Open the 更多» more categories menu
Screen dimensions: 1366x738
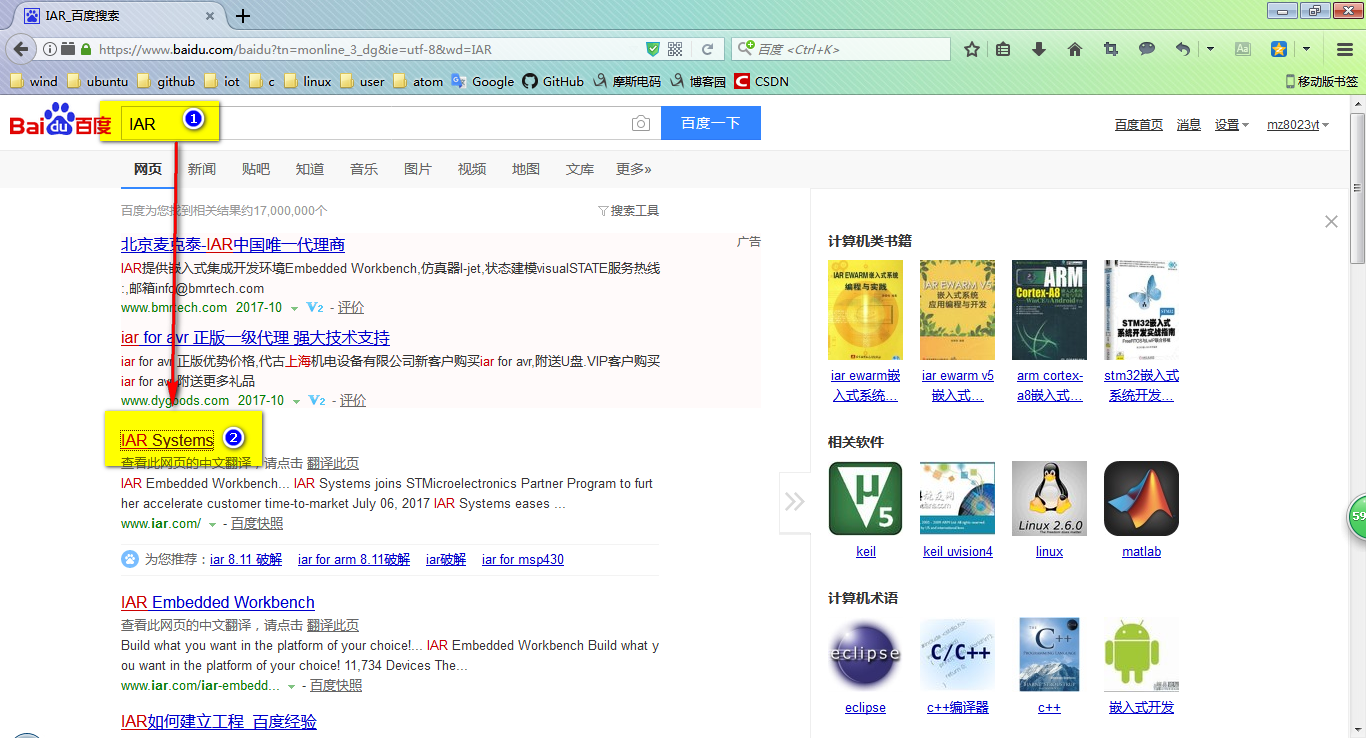click(634, 169)
